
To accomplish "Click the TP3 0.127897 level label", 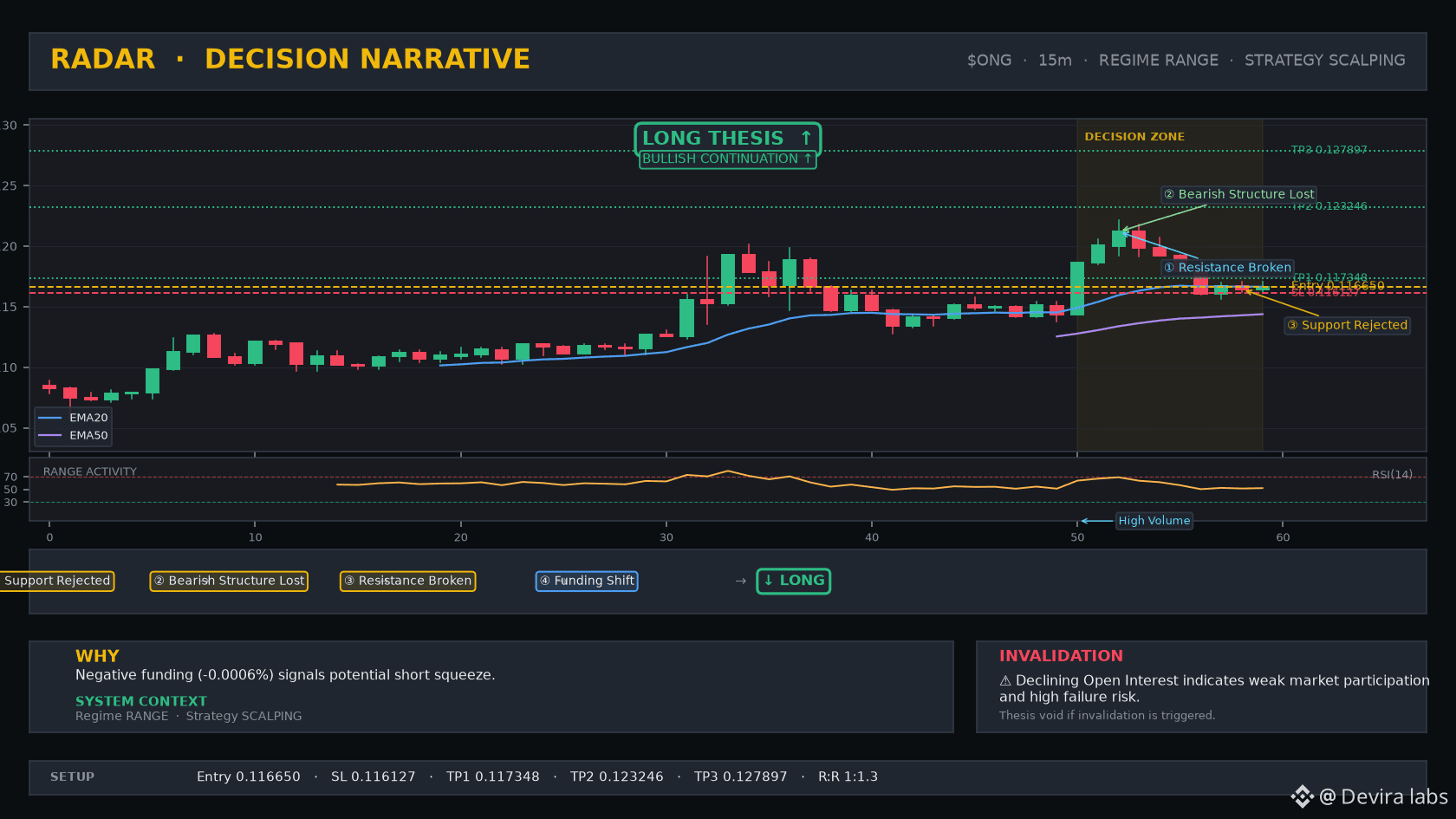I will [x=1329, y=150].
